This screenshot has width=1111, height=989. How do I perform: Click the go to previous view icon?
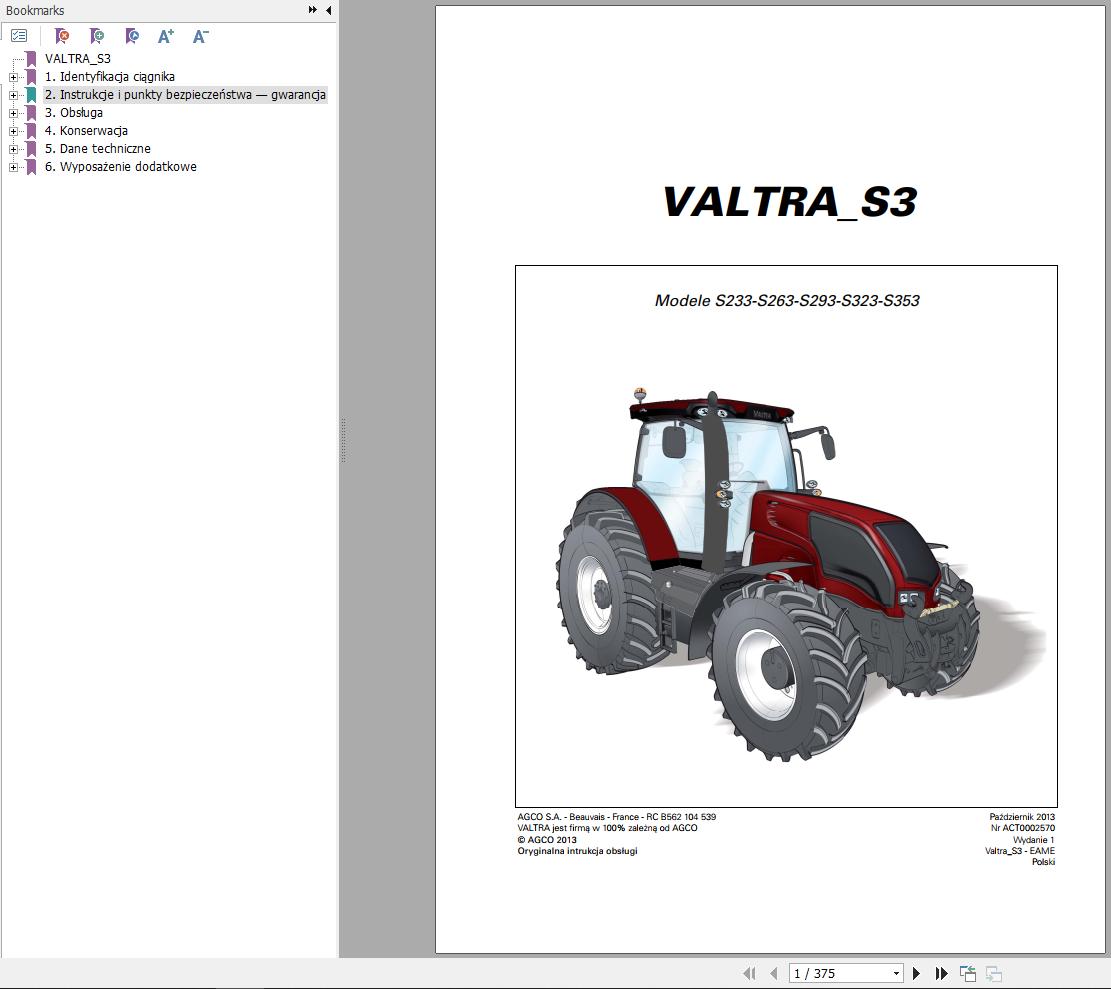click(x=968, y=973)
